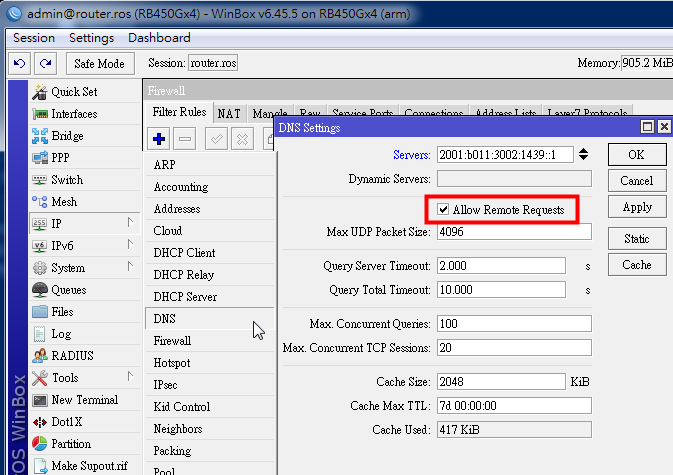Screen dimensions: 673x475
Task: Select Addresses from IP submenu
Action: tap(209, 209)
